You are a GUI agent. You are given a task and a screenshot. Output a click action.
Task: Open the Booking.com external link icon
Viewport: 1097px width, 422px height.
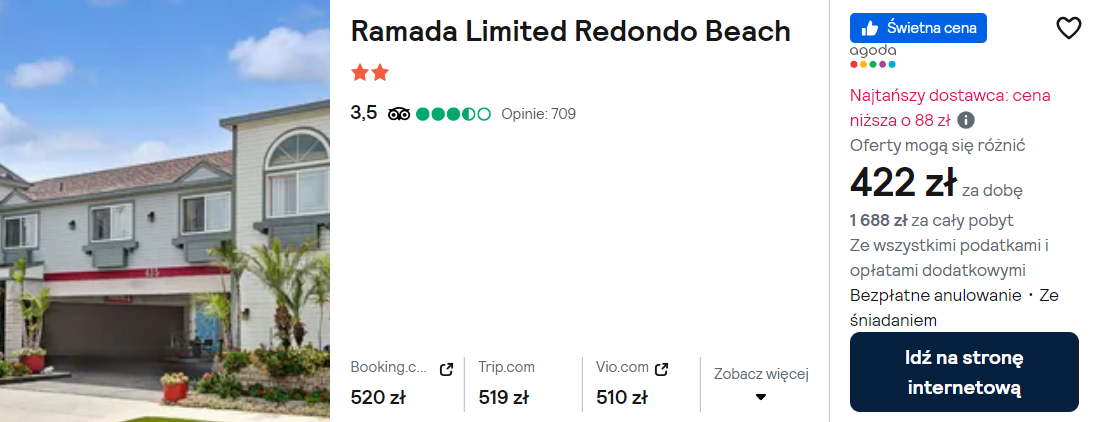(x=446, y=368)
